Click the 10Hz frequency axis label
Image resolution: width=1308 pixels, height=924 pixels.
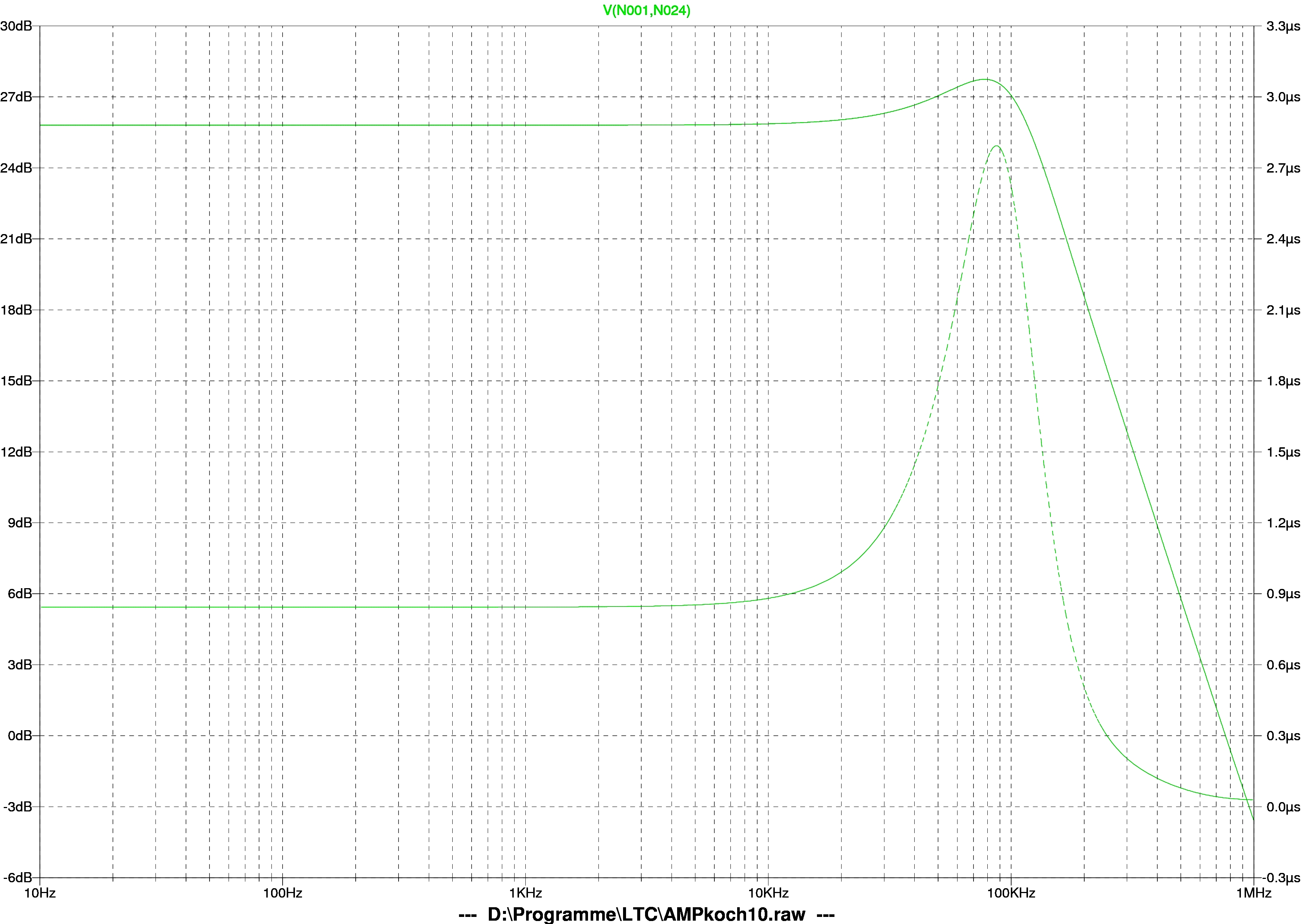[40, 893]
